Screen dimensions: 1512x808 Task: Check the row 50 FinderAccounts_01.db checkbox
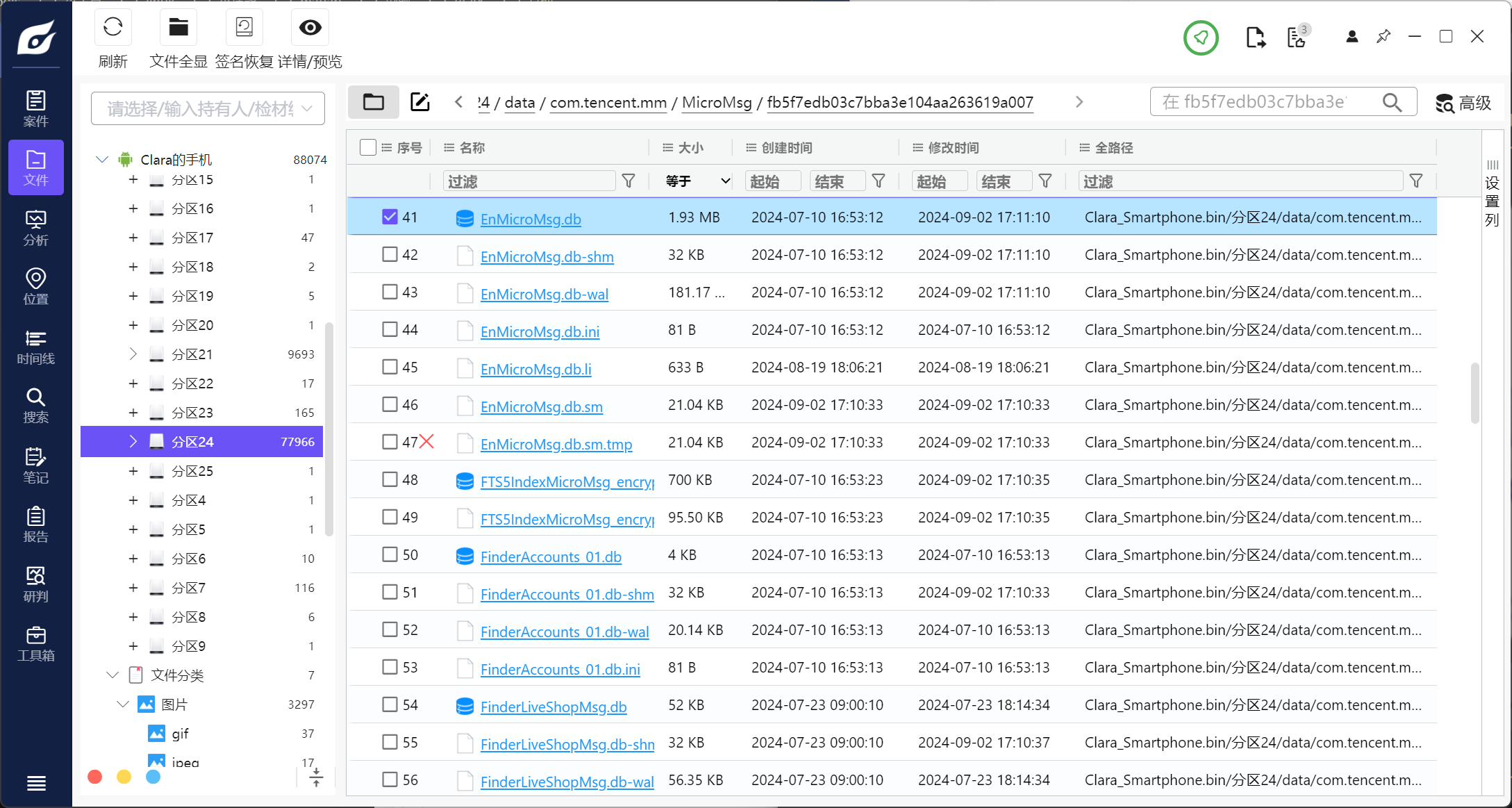[390, 554]
